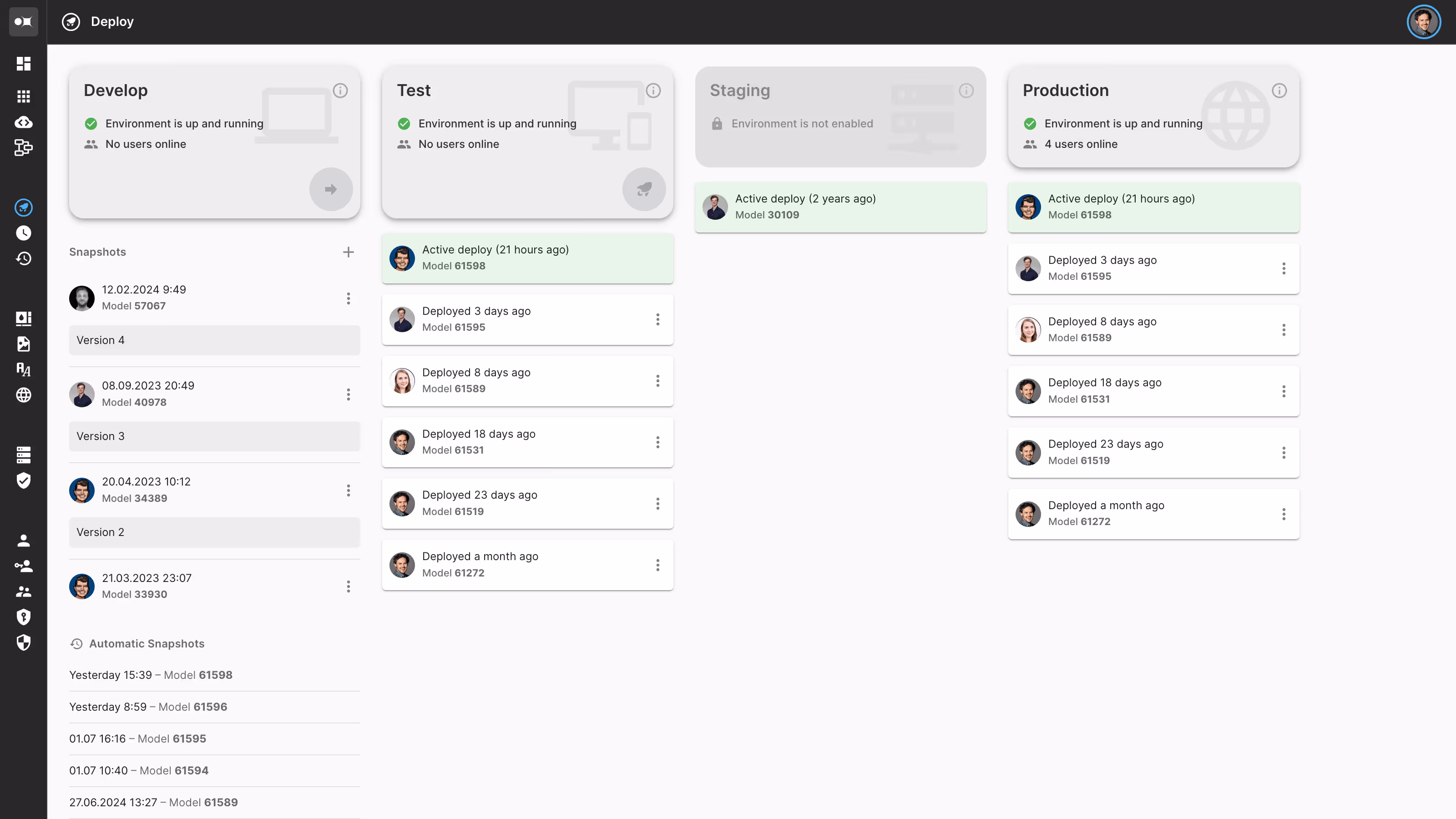Show info for Production environment
Viewport: 1456px width, 819px height.
tap(1279, 91)
